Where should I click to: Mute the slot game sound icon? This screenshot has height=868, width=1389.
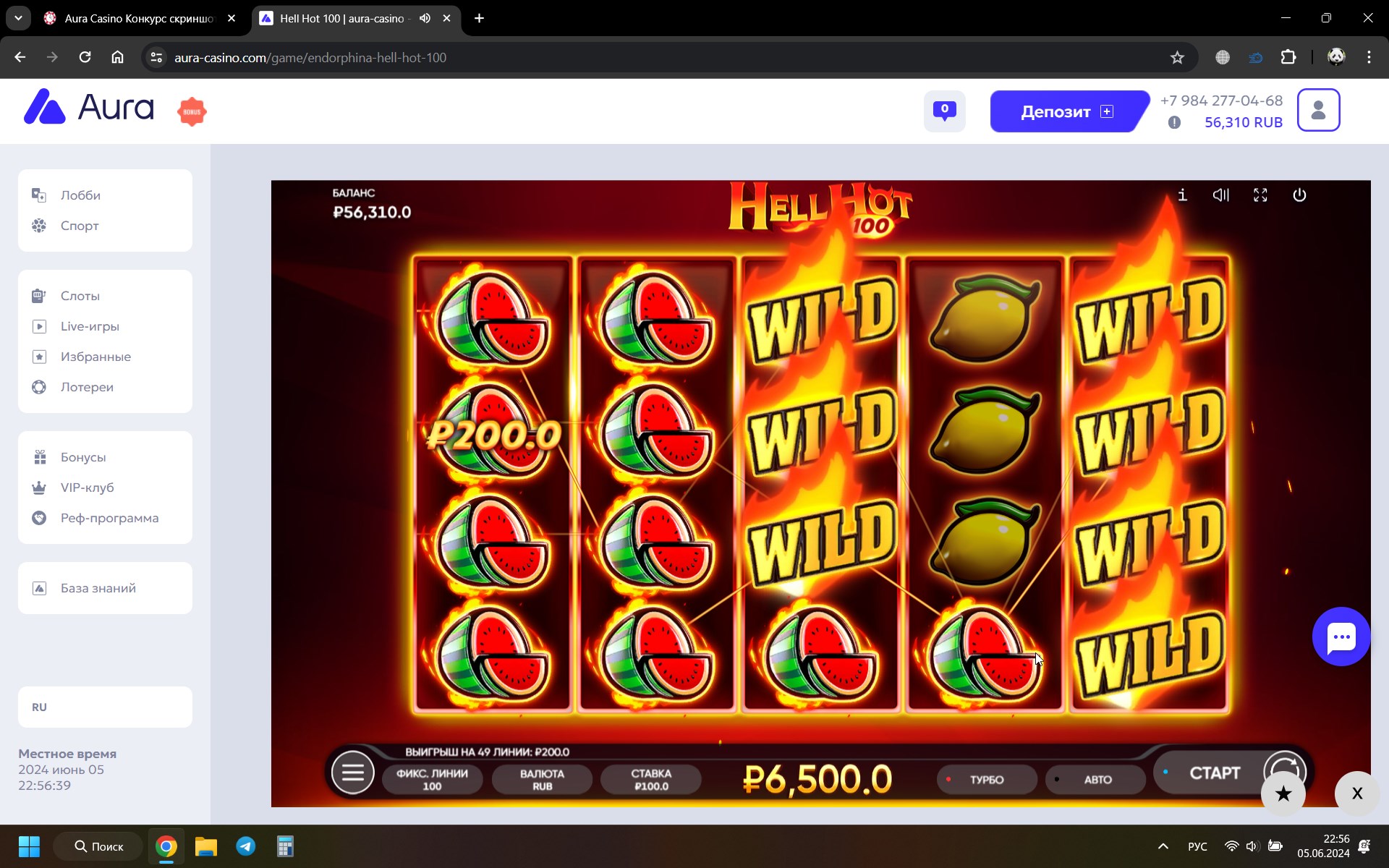pos(1221,195)
